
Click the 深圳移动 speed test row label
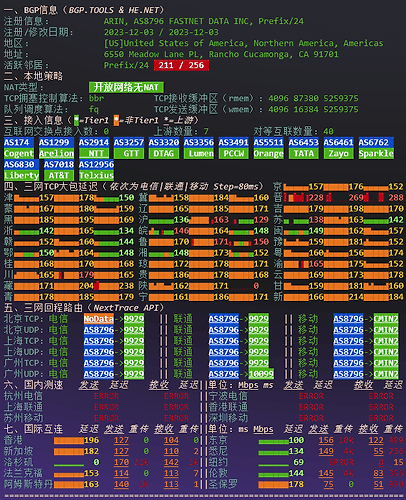[x=228, y=418]
